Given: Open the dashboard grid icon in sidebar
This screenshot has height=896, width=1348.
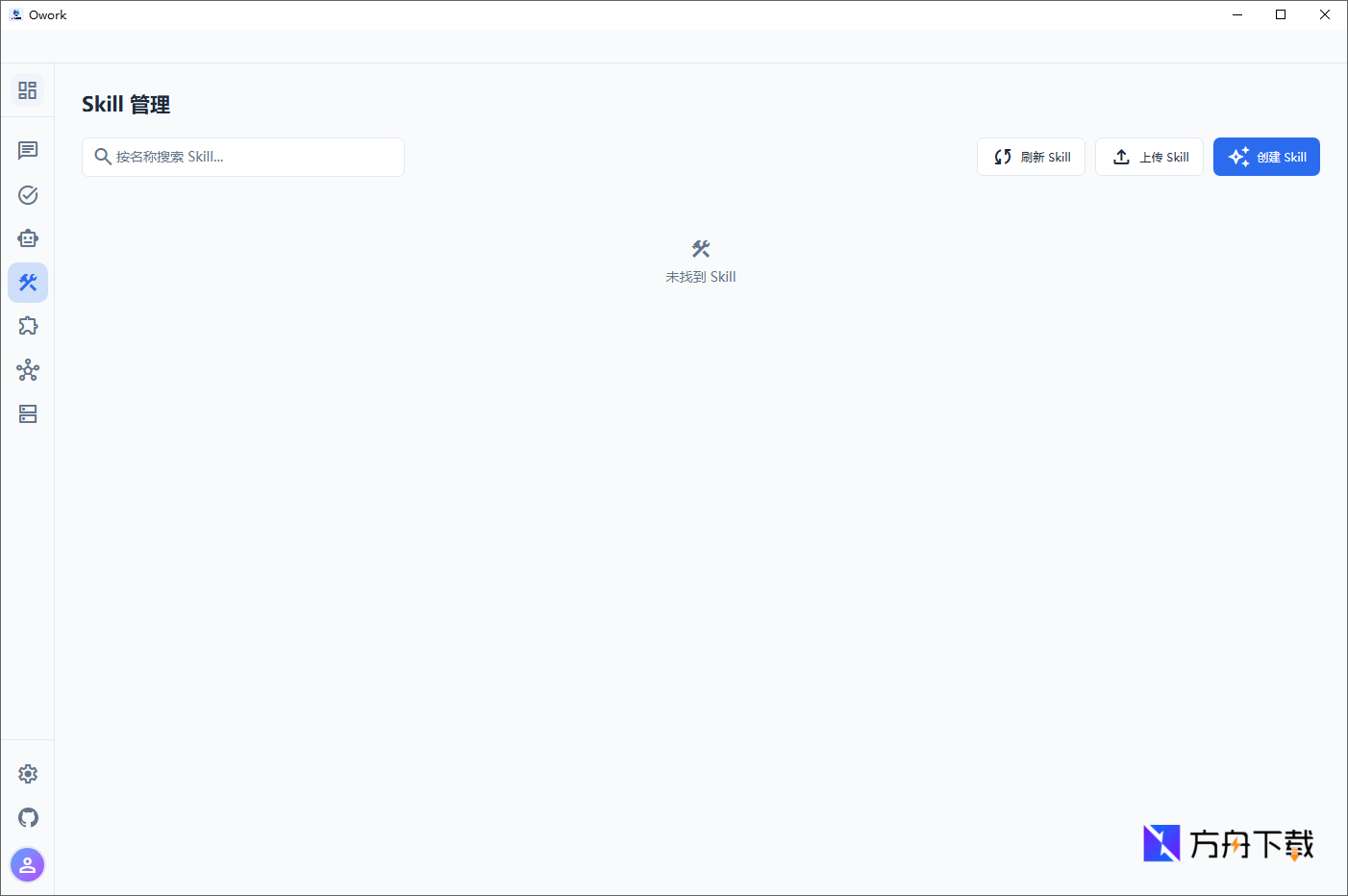Looking at the screenshot, I should click(27, 90).
